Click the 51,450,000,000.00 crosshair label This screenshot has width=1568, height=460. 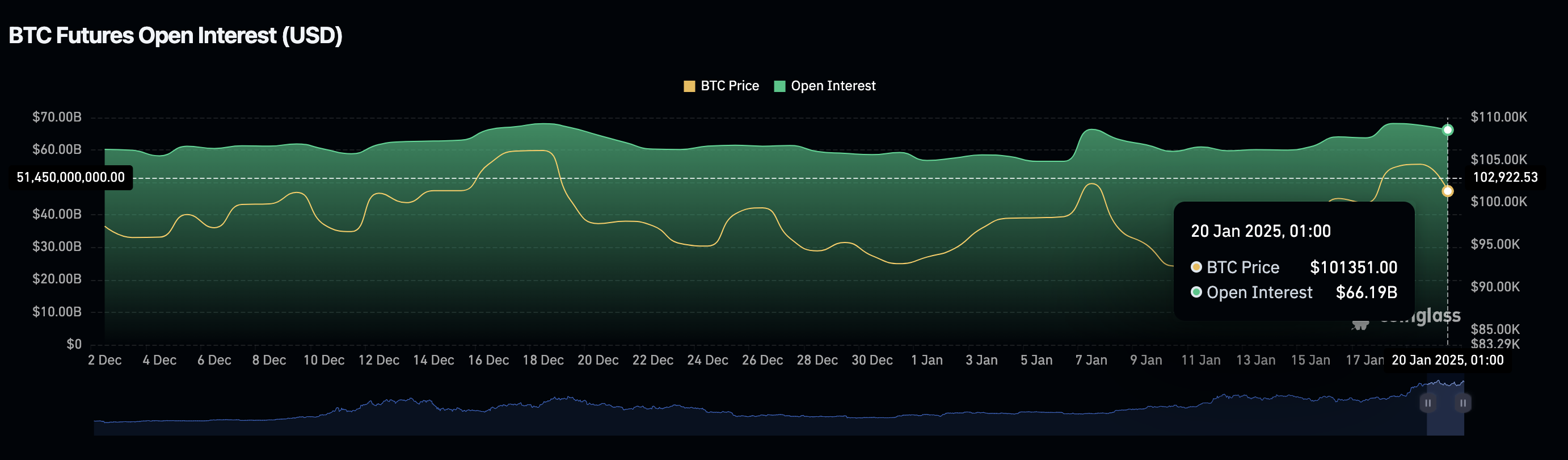70,177
